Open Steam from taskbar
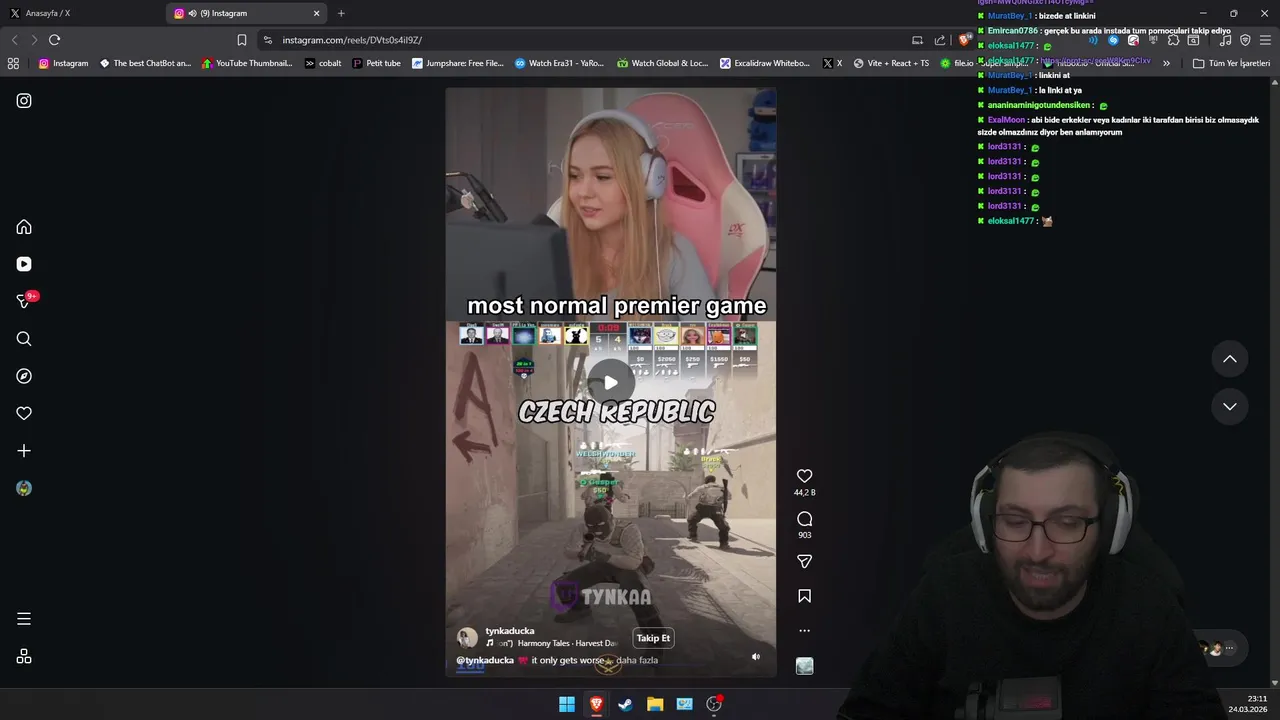The width and height of the screenshot is (1280, 720). 625,704
